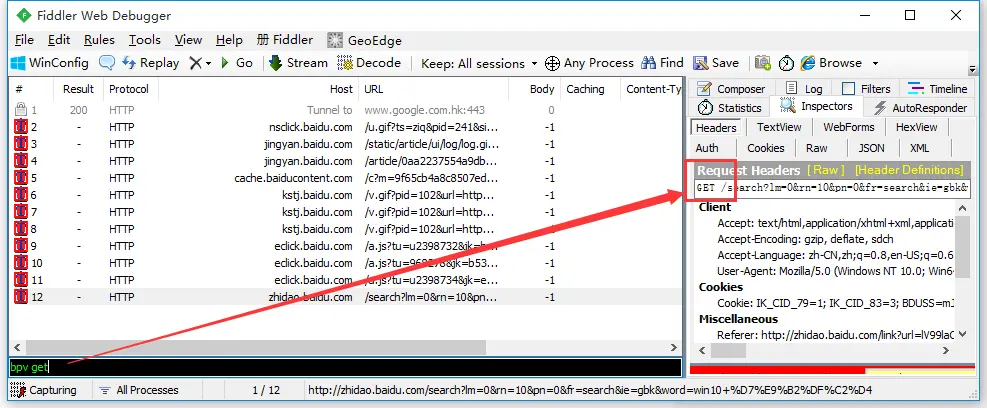Toggle Stream mode in toolbar
Viewport: 987px width, 408px height.
(x=298, y=63)
